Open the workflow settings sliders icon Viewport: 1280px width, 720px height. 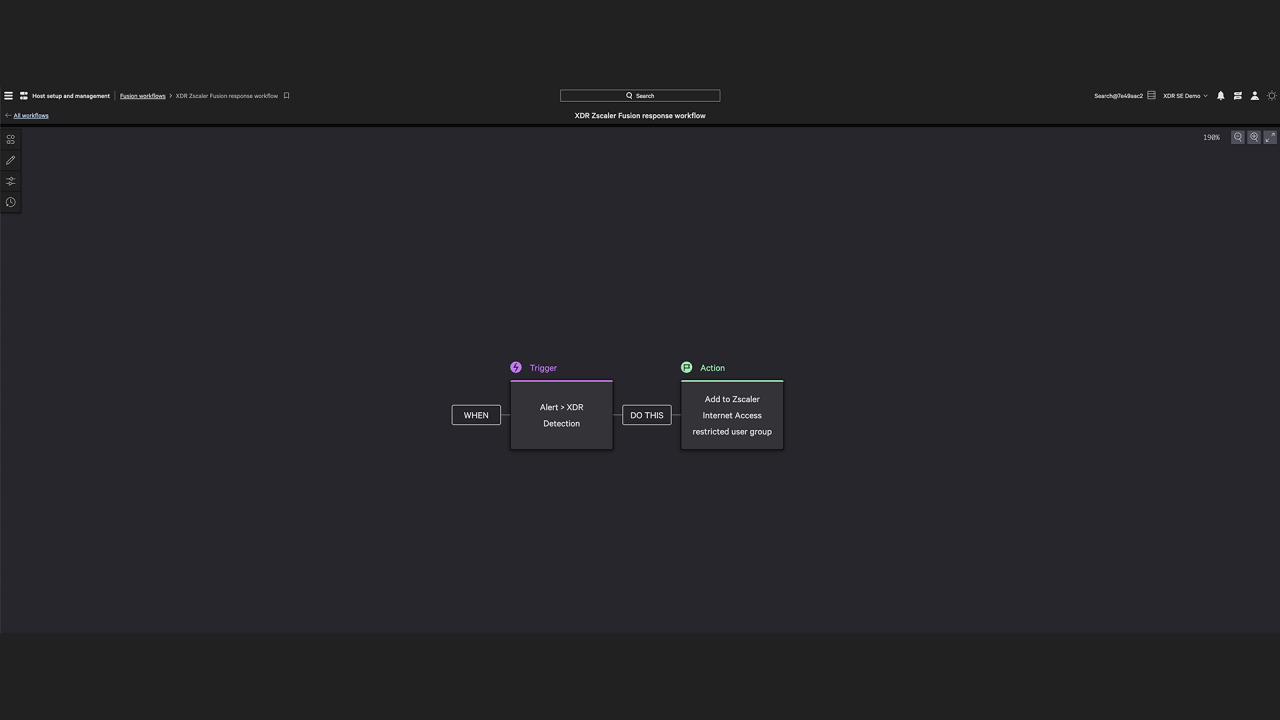click(11, 181)
